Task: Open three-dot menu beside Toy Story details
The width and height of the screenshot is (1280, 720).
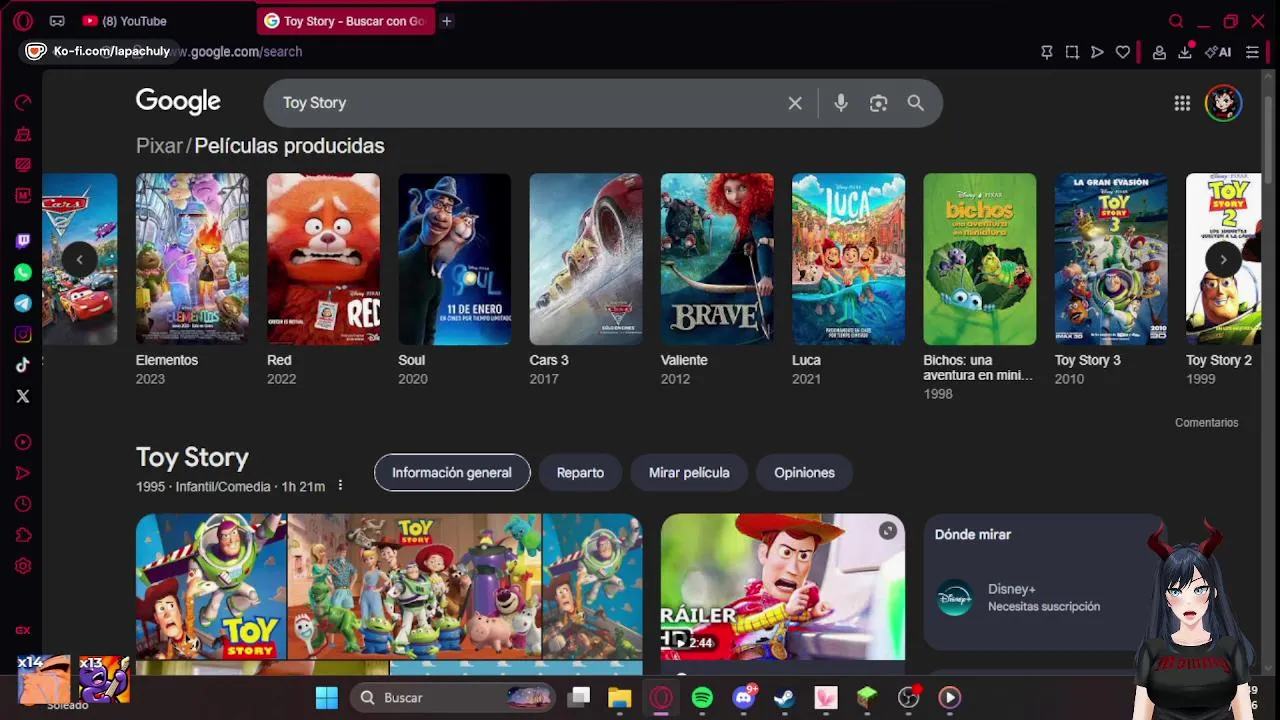Action: (x=340, y=486)
